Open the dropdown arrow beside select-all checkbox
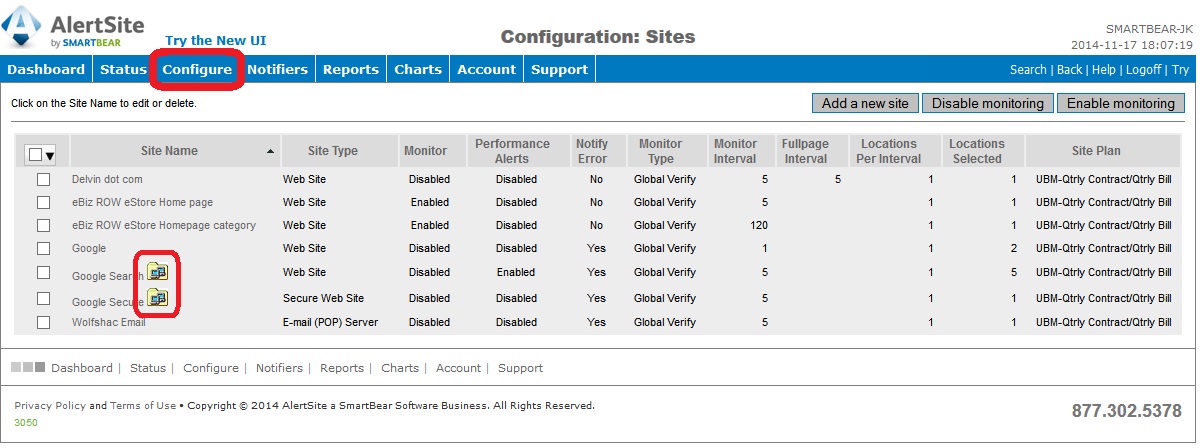Image resolution: width=1203 pixels, height=448 pixels. point(49,155)
